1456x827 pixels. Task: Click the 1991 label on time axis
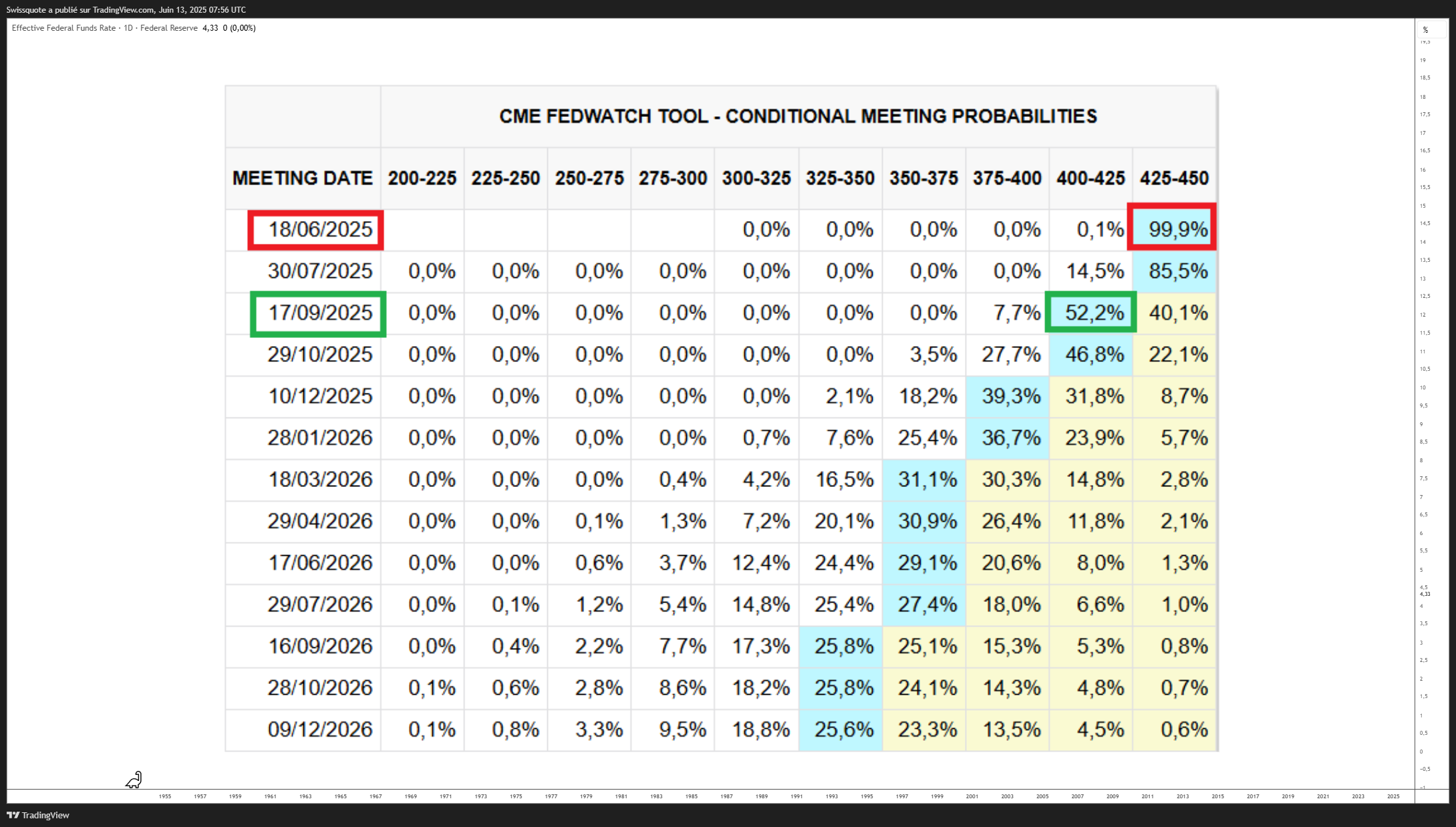point(796,796)
